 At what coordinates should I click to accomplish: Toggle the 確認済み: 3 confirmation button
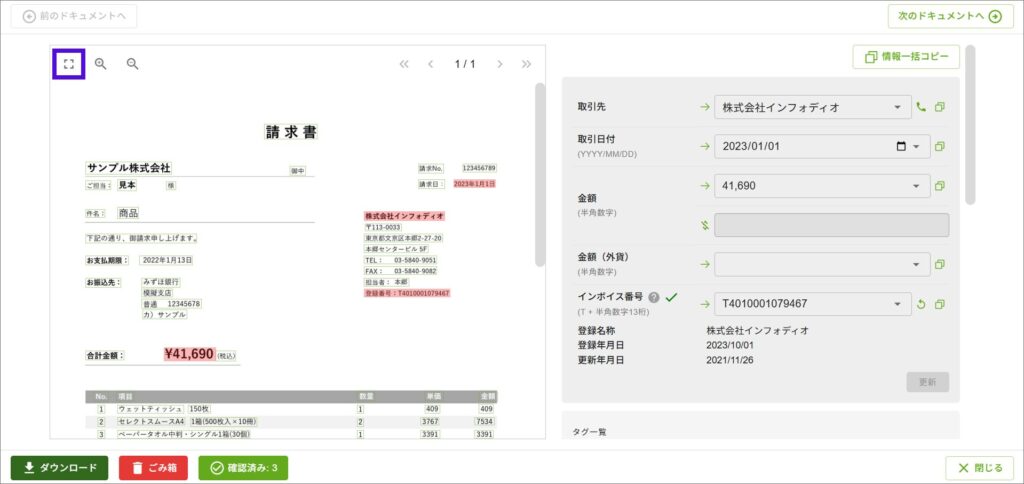pyautogui.click(x=244, y=468)
